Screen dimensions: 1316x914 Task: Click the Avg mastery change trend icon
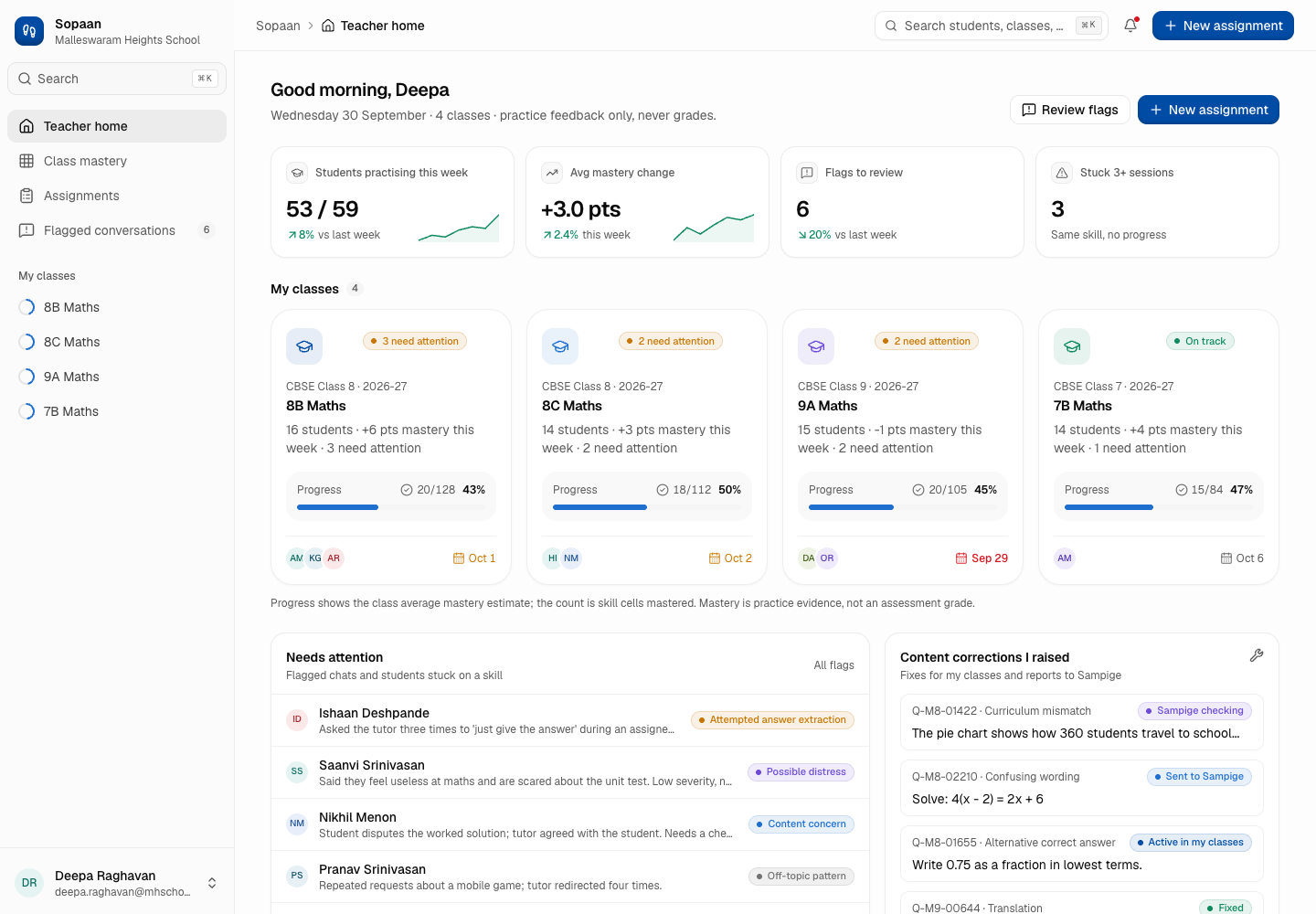[552, 173]
